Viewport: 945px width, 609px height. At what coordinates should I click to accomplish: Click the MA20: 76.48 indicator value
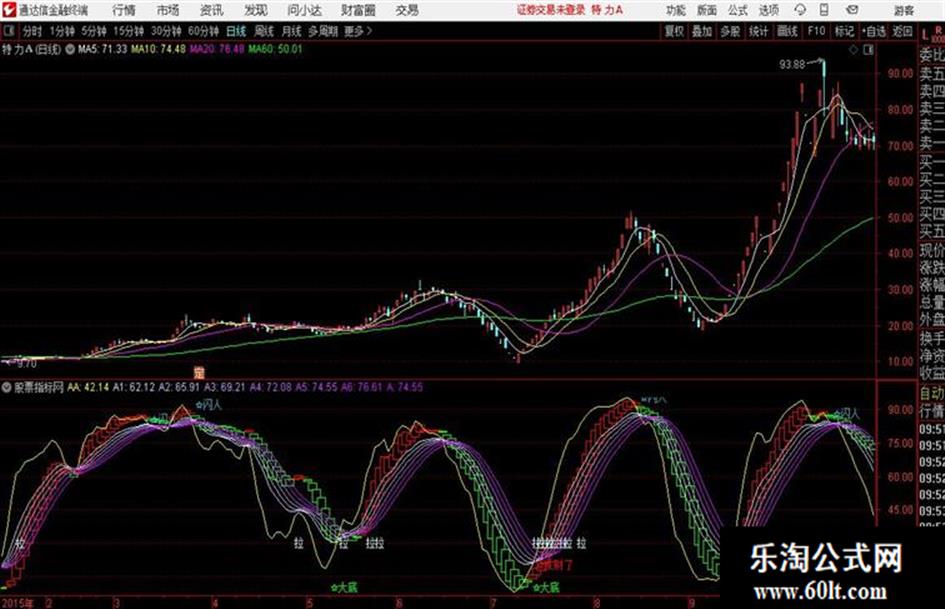pos(217,49)
